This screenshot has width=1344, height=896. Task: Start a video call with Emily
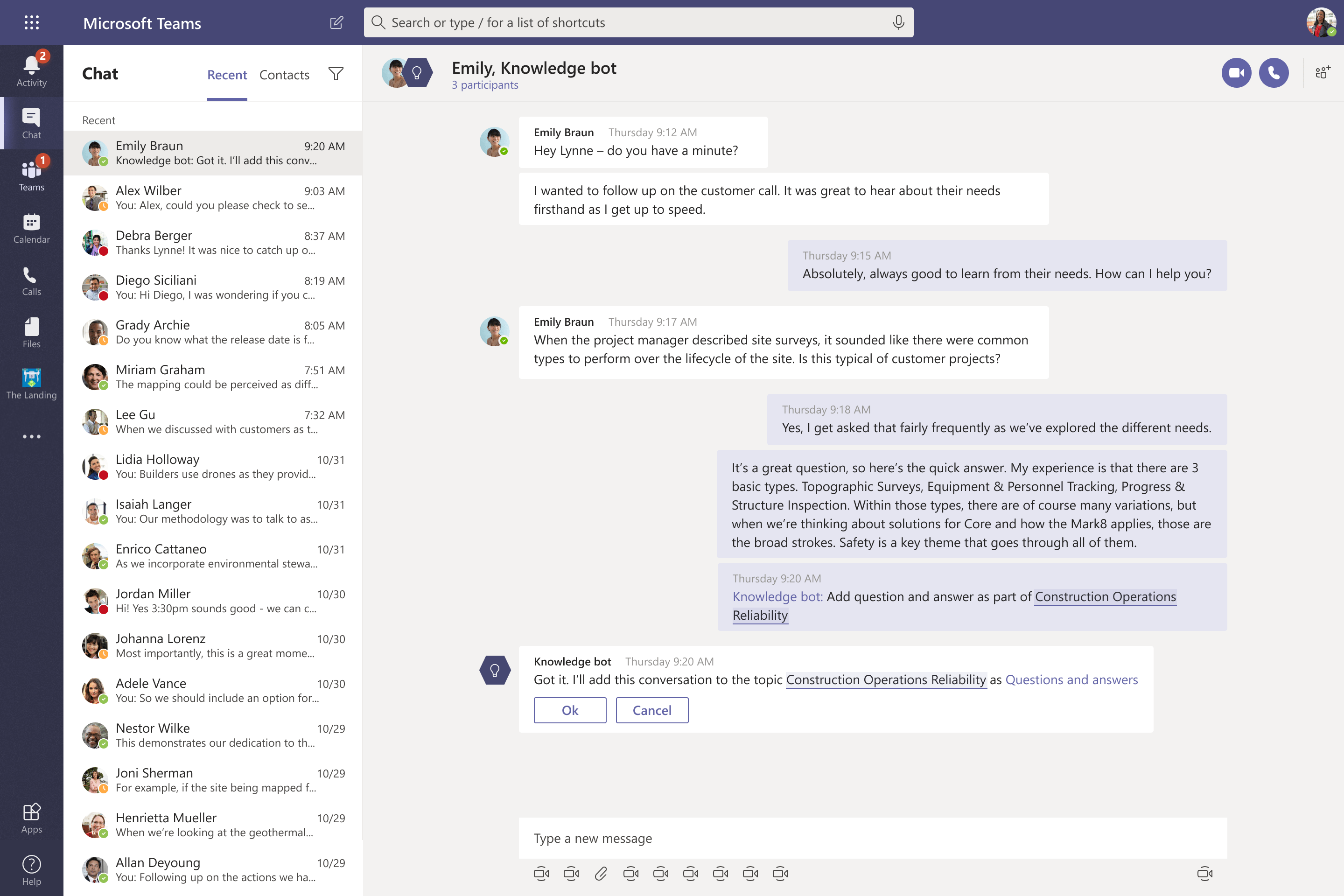(x=1236, y=73)
